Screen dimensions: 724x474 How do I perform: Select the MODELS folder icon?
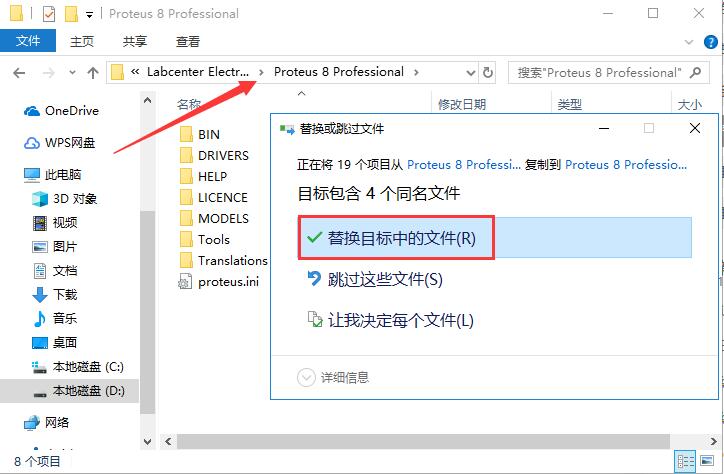[x=186, y=218]
